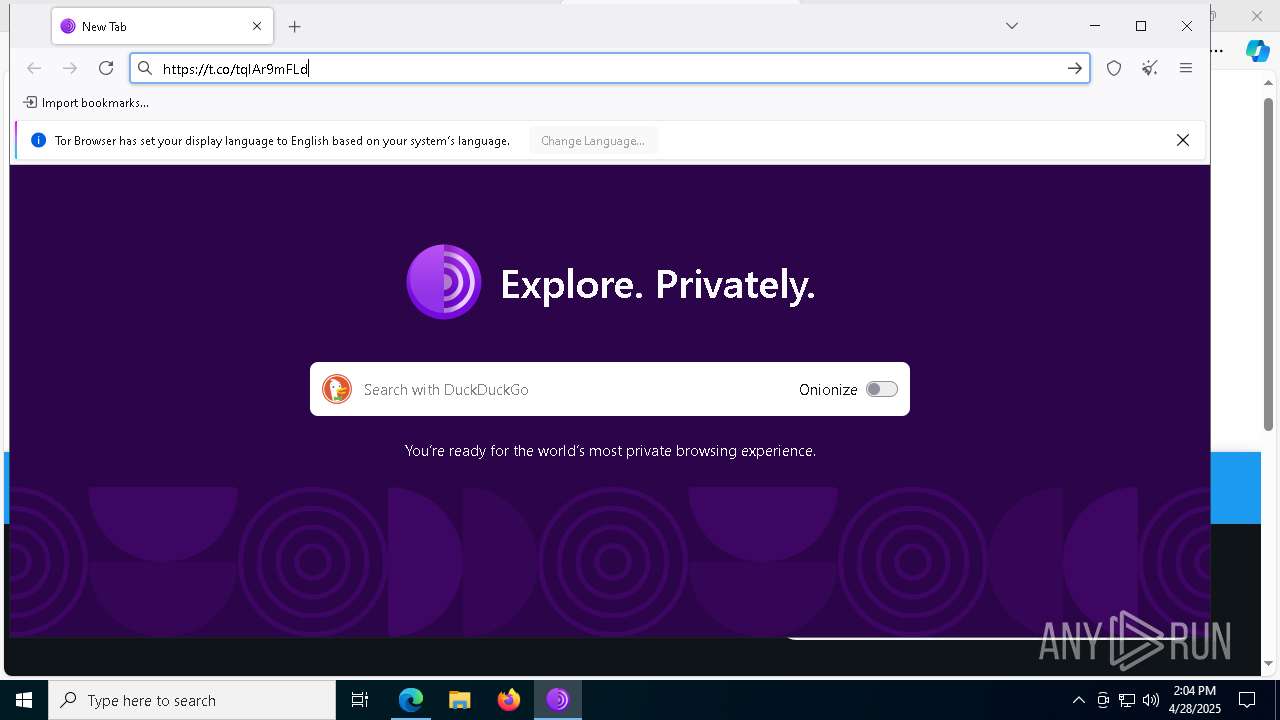The height and width of the screenshot is (720, 1280).
Task: Click the Explore. Privately. heading
Action: coord(658,285)
